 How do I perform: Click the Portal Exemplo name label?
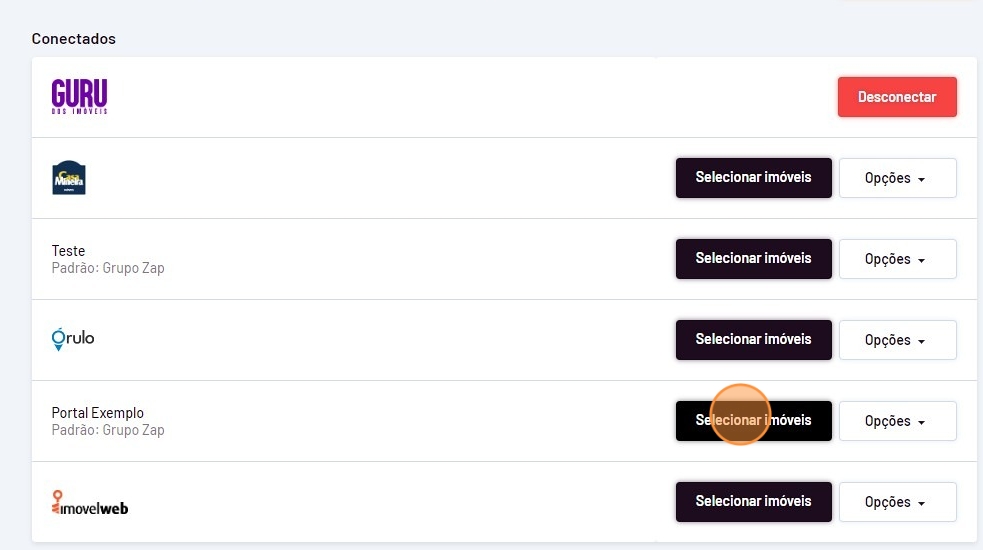98,413
